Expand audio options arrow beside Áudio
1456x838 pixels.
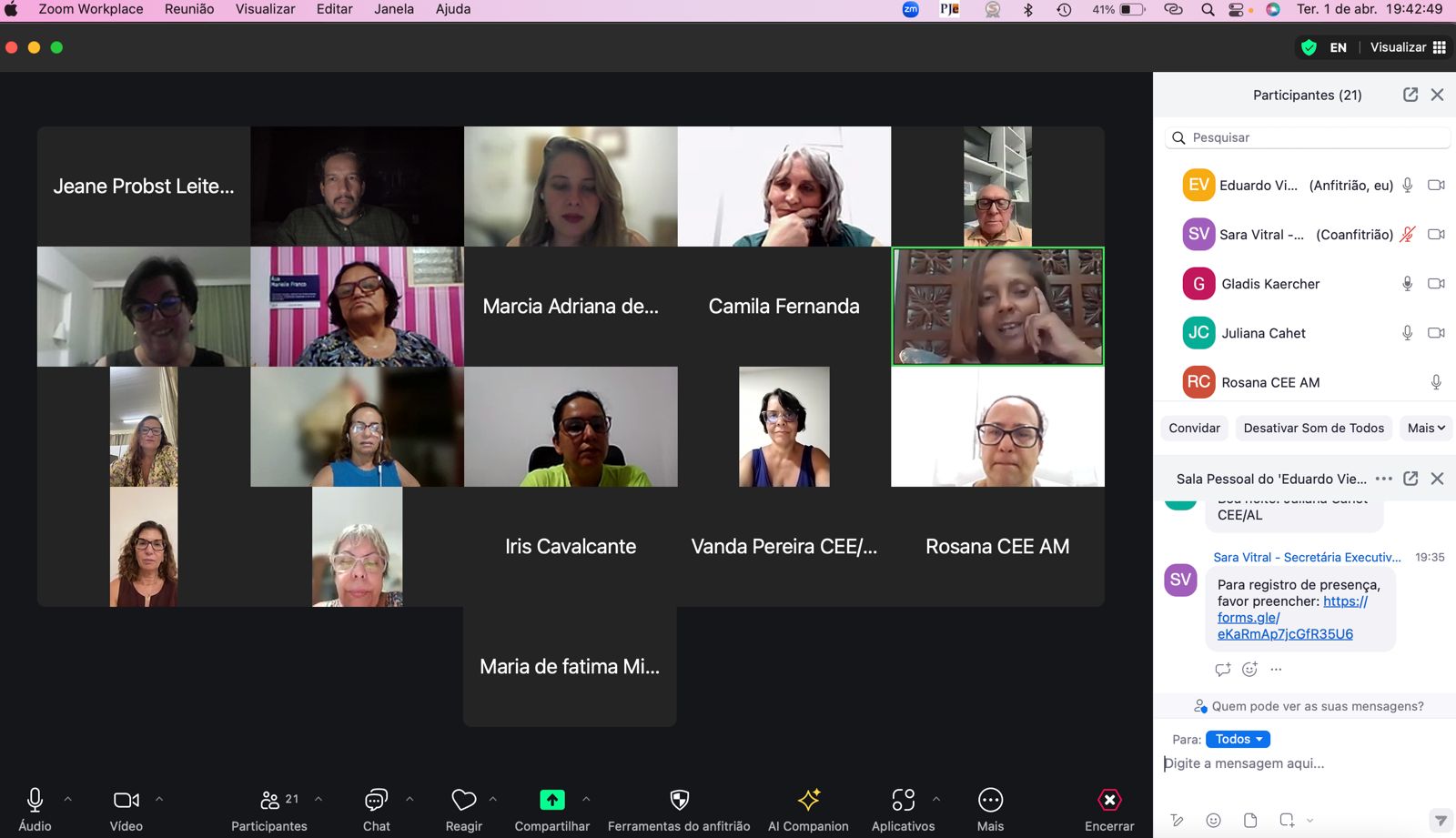pyautogui.click(x=67, y=799)
